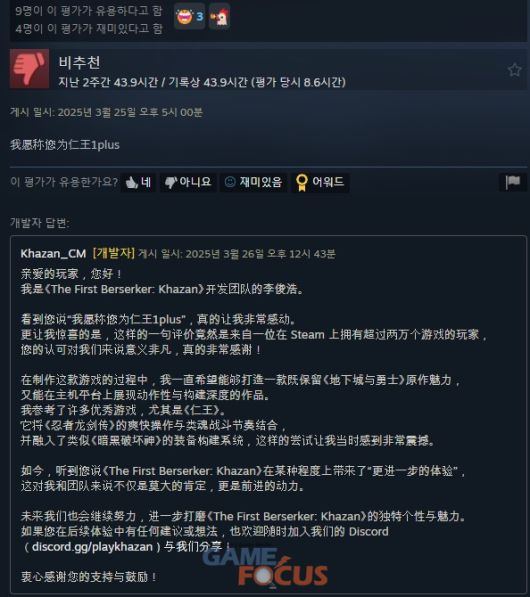Image resolution: width=530 pixels, height=597 pixels.
Task: Click the 개발자 답변 label
Action: (x=40, y=223)
